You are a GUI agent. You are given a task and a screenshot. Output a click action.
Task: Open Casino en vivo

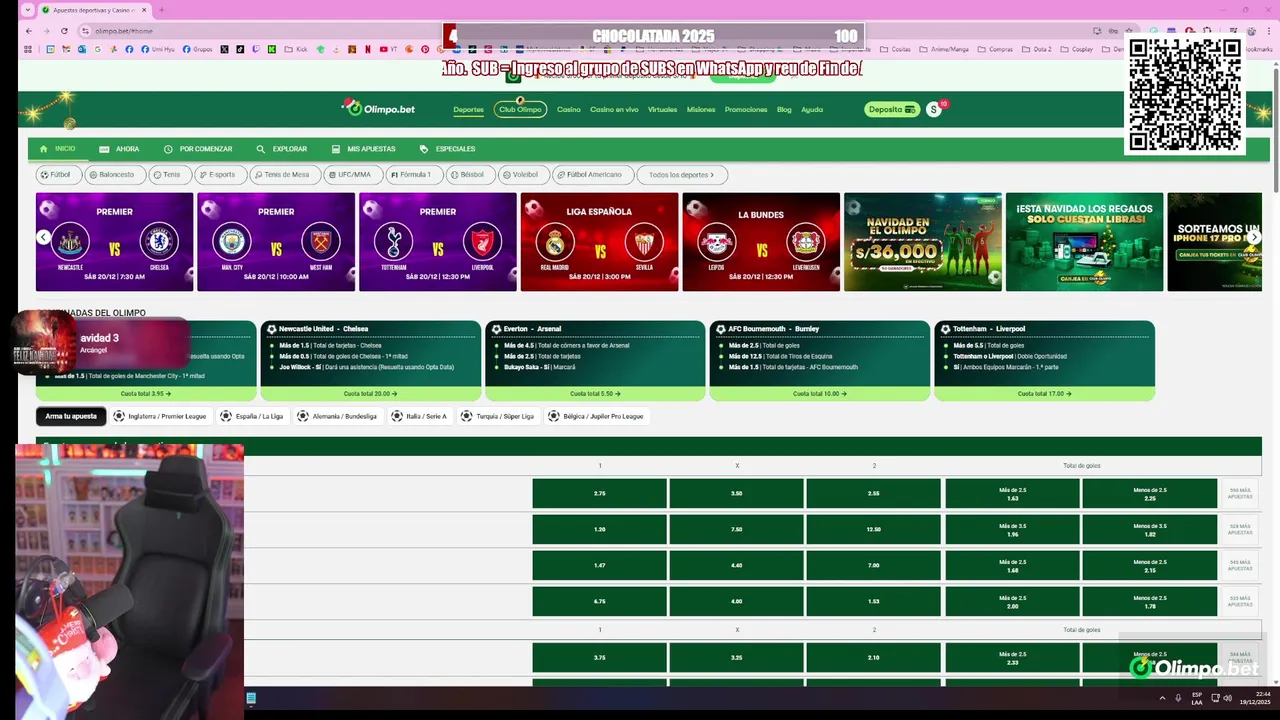(x=614, y=110)
